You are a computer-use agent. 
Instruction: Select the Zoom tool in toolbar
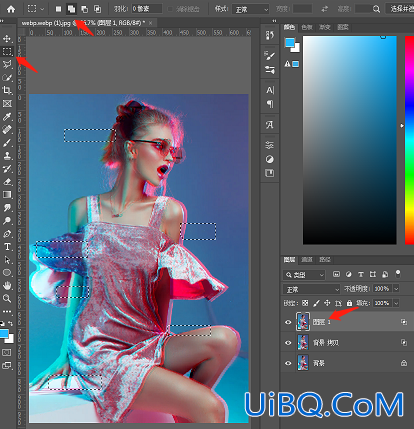(x=7, y=298)
